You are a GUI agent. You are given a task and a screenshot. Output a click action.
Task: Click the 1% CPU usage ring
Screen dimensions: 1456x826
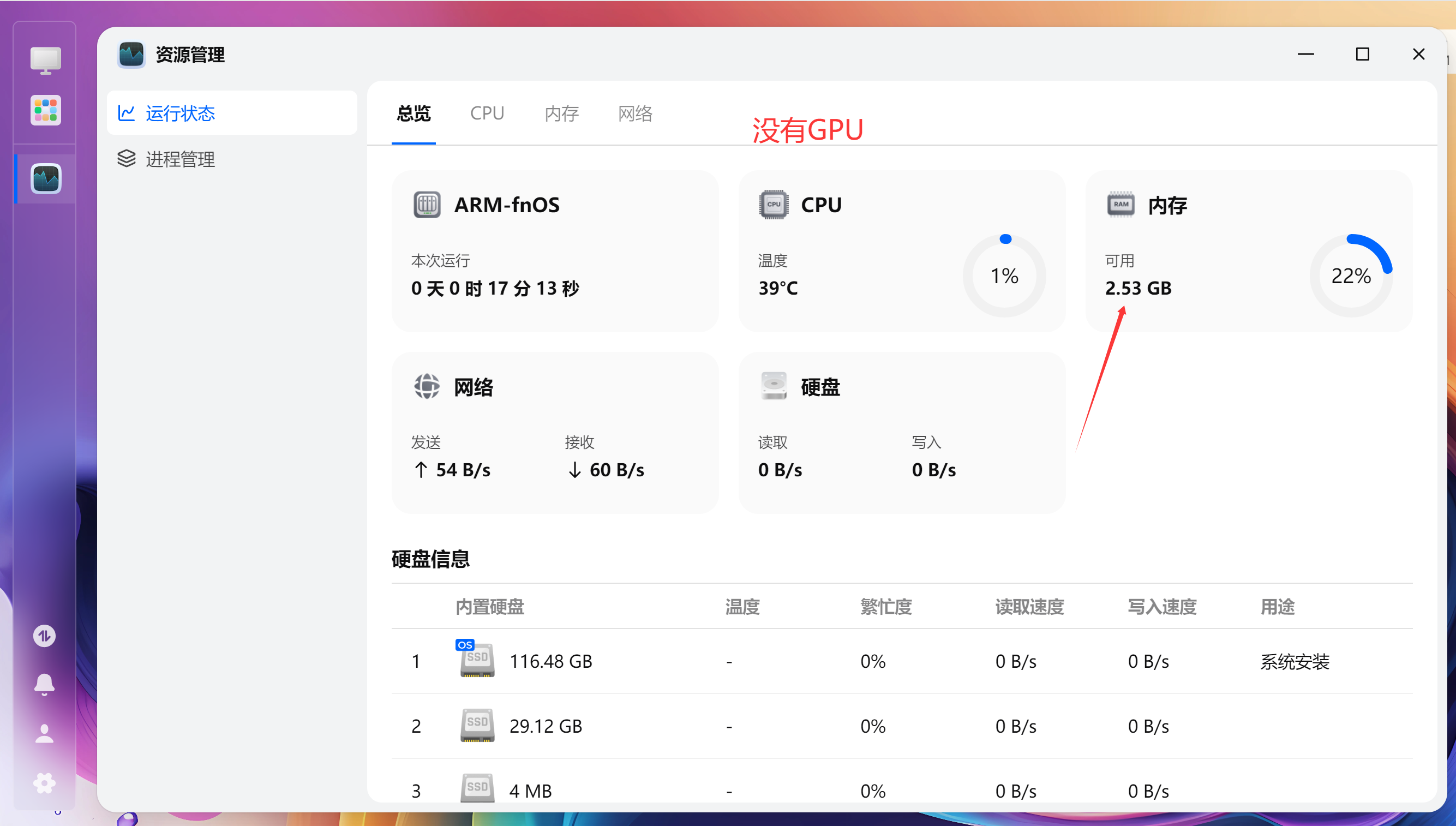(1004, 276)
